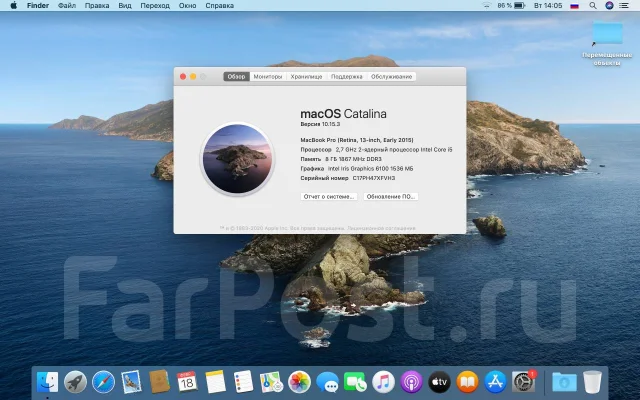640x400 pixels.
Task: Open System Preferences with update badge
Action: pos(524,382)
